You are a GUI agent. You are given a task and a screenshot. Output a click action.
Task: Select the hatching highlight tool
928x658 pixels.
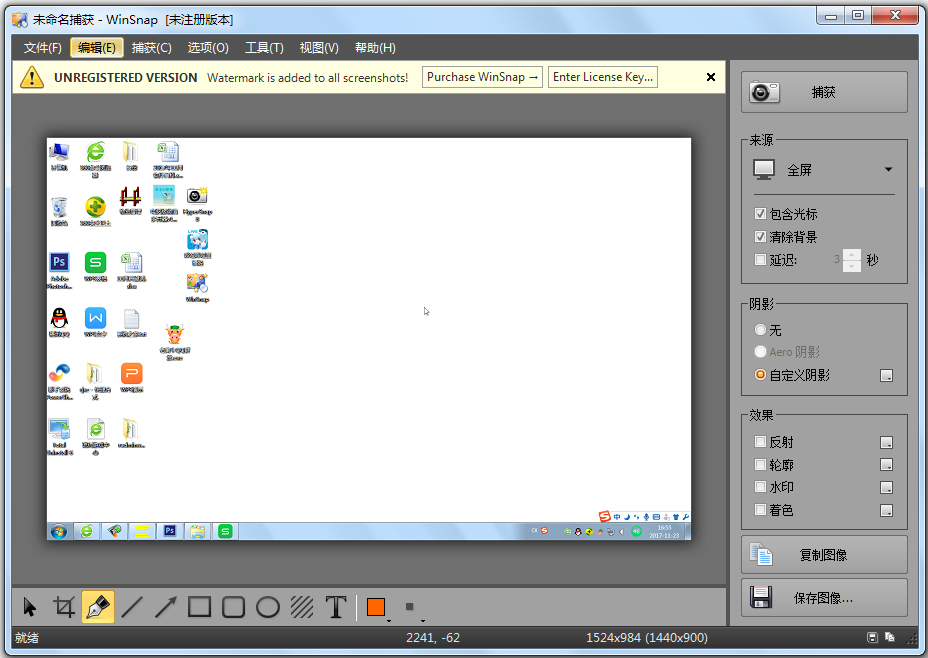coord(302,607)
